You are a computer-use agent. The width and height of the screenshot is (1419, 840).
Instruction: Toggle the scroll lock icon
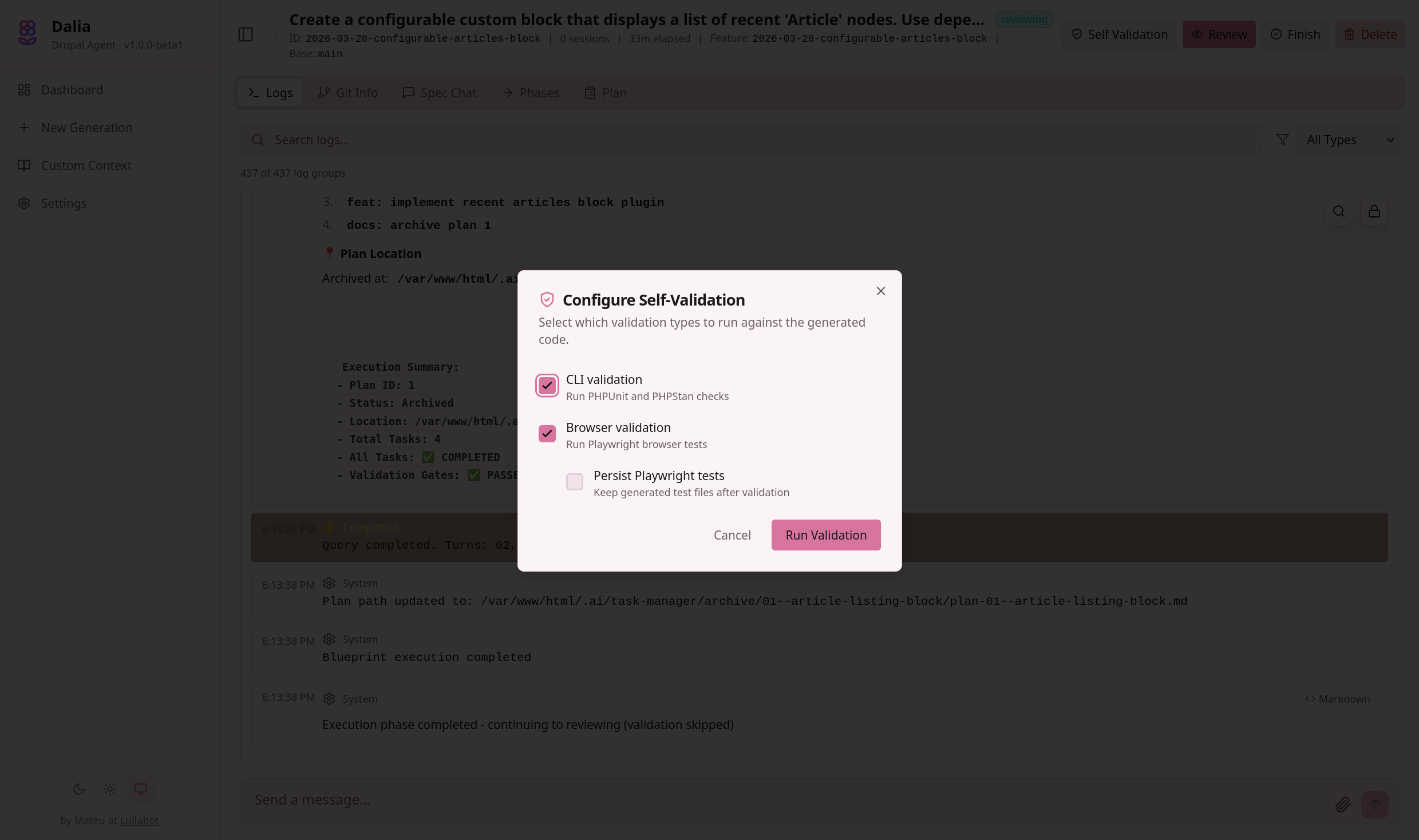(1374, 211)
